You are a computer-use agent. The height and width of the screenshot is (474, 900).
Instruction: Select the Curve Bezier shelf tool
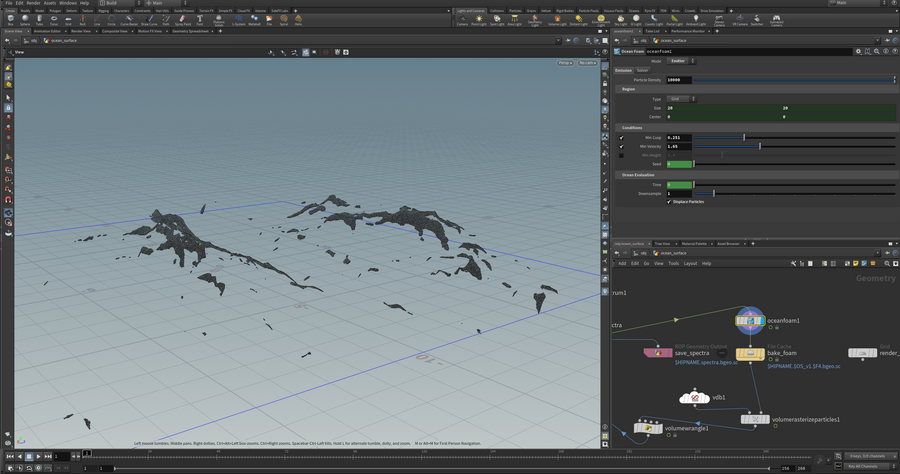(x=129, y=19)
